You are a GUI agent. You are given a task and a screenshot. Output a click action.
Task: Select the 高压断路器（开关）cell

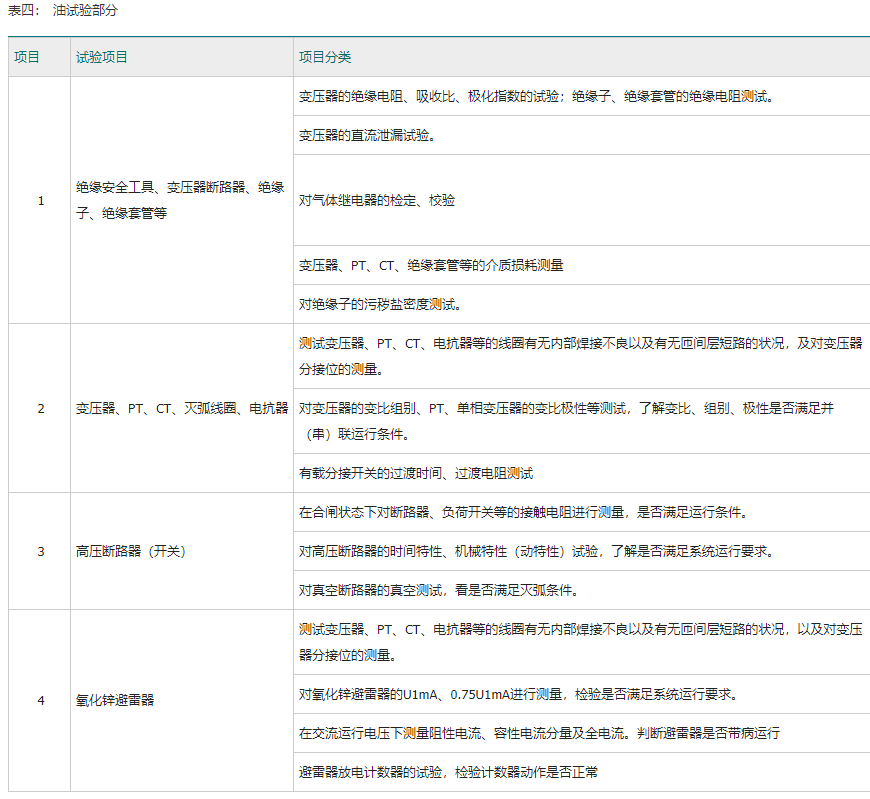(x=131, y=551)
